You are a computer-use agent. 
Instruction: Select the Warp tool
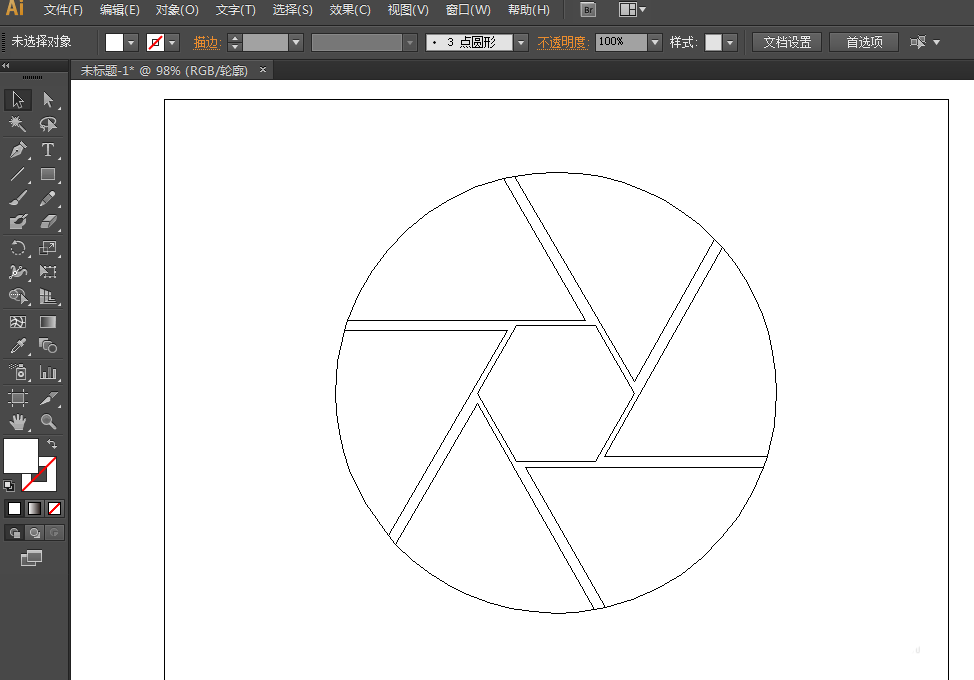coord(17,272)
